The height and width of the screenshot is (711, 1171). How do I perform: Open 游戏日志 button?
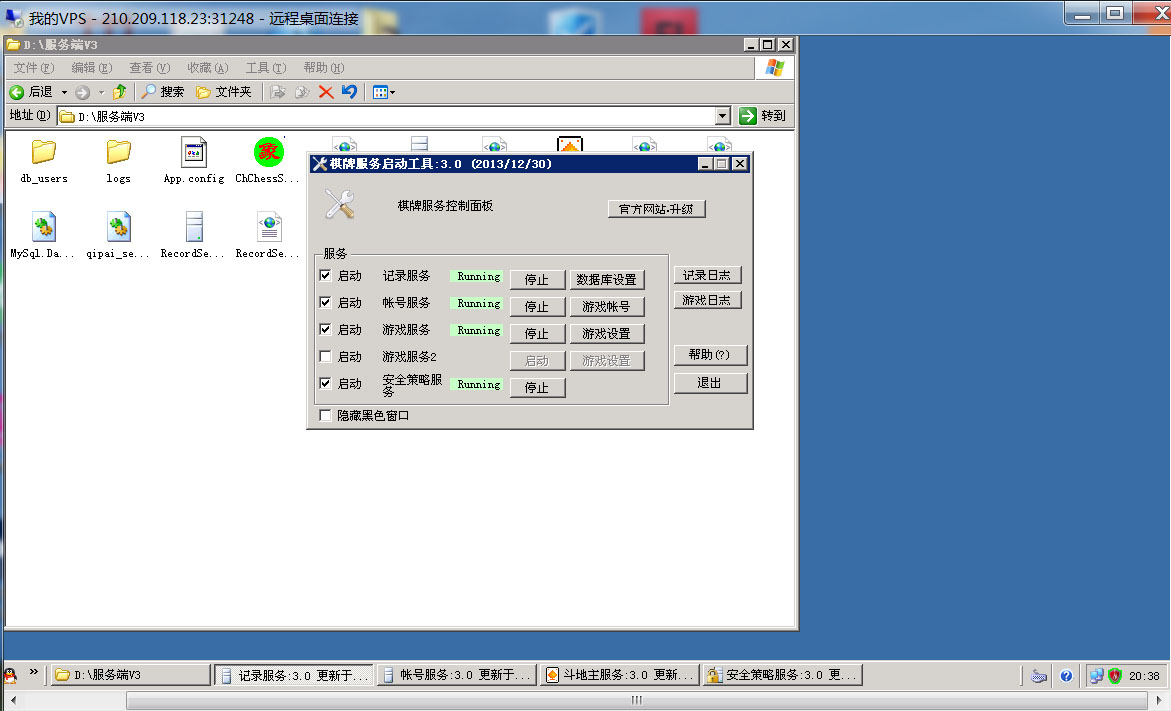pyautogui.click(x=706, y=299)
